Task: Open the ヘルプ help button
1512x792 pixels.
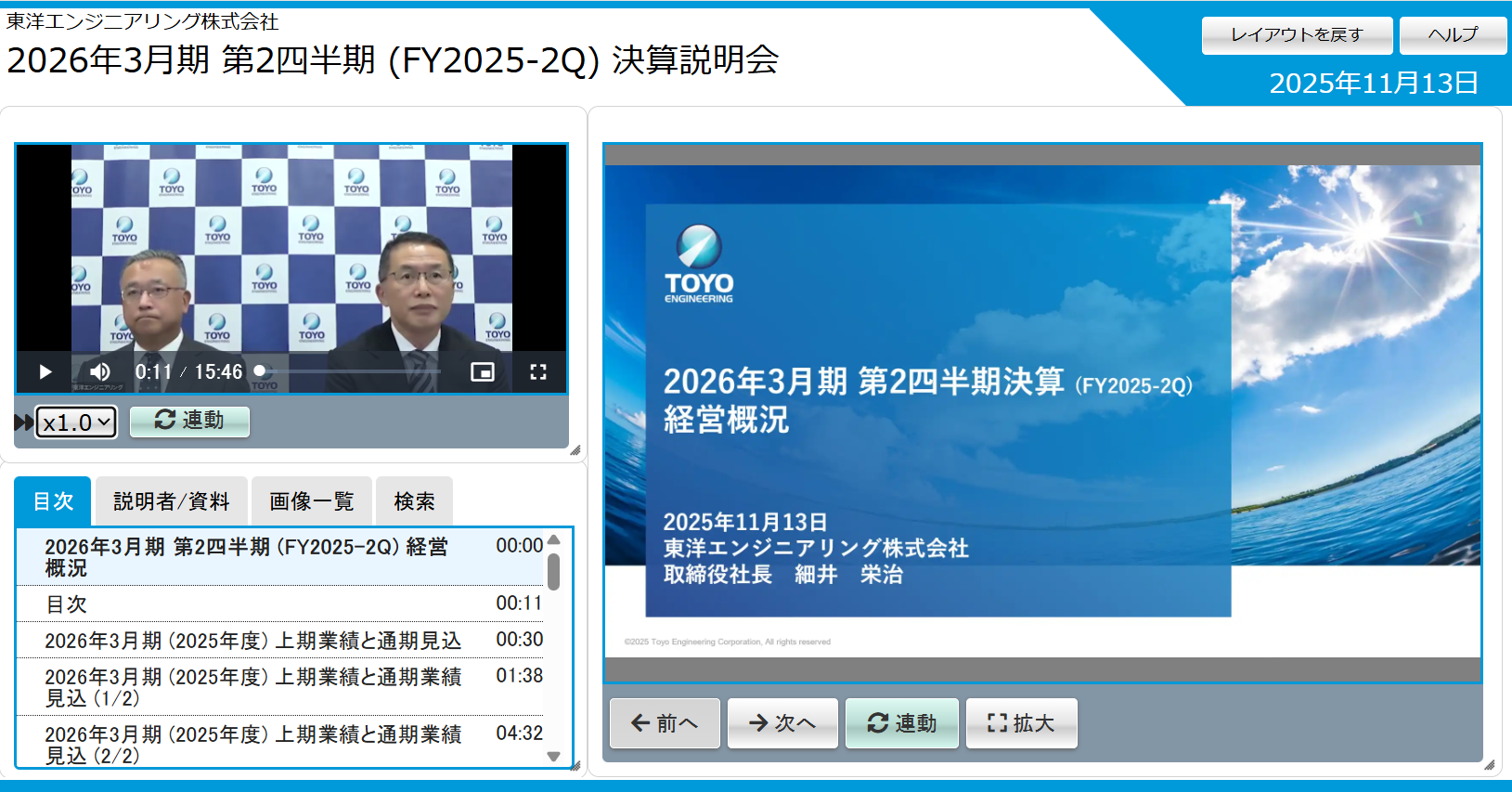Action: tap(1453, 35)
